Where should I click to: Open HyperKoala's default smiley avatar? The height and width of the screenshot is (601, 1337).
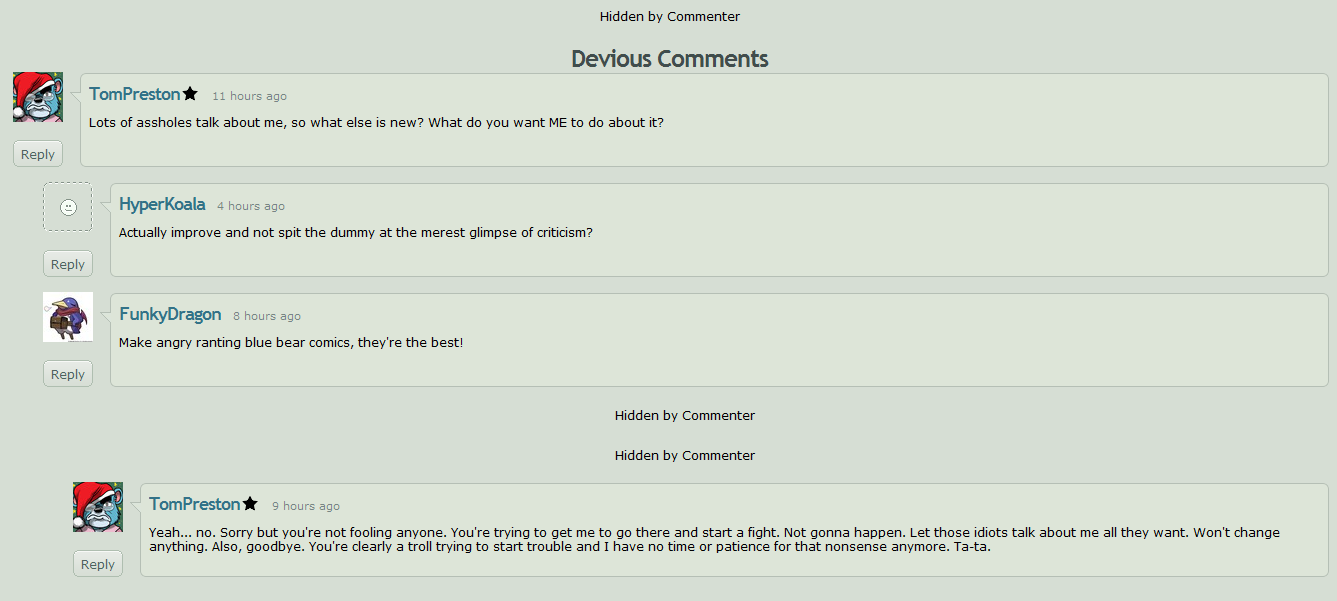coord(68,207)
